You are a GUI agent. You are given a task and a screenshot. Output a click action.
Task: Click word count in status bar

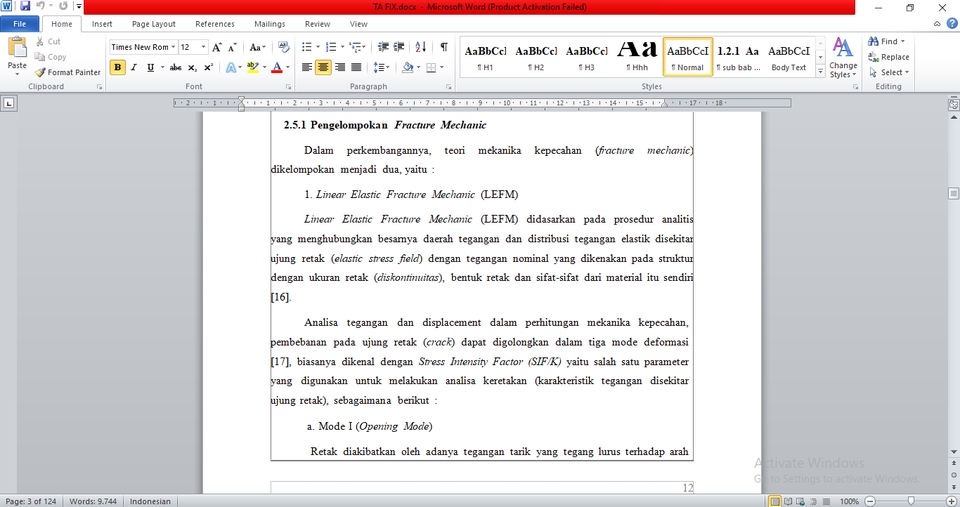tap(92, 501)
